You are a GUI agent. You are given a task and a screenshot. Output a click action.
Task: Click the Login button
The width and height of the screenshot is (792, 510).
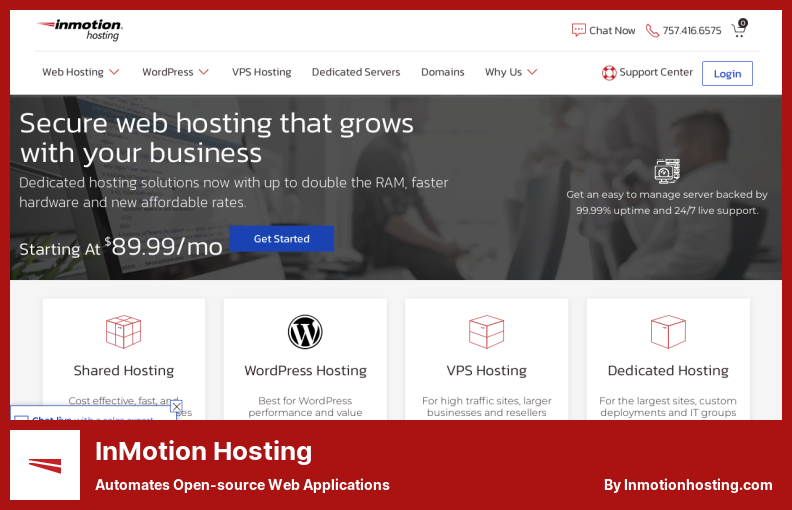pyautogui.click(x=727, y=73)
